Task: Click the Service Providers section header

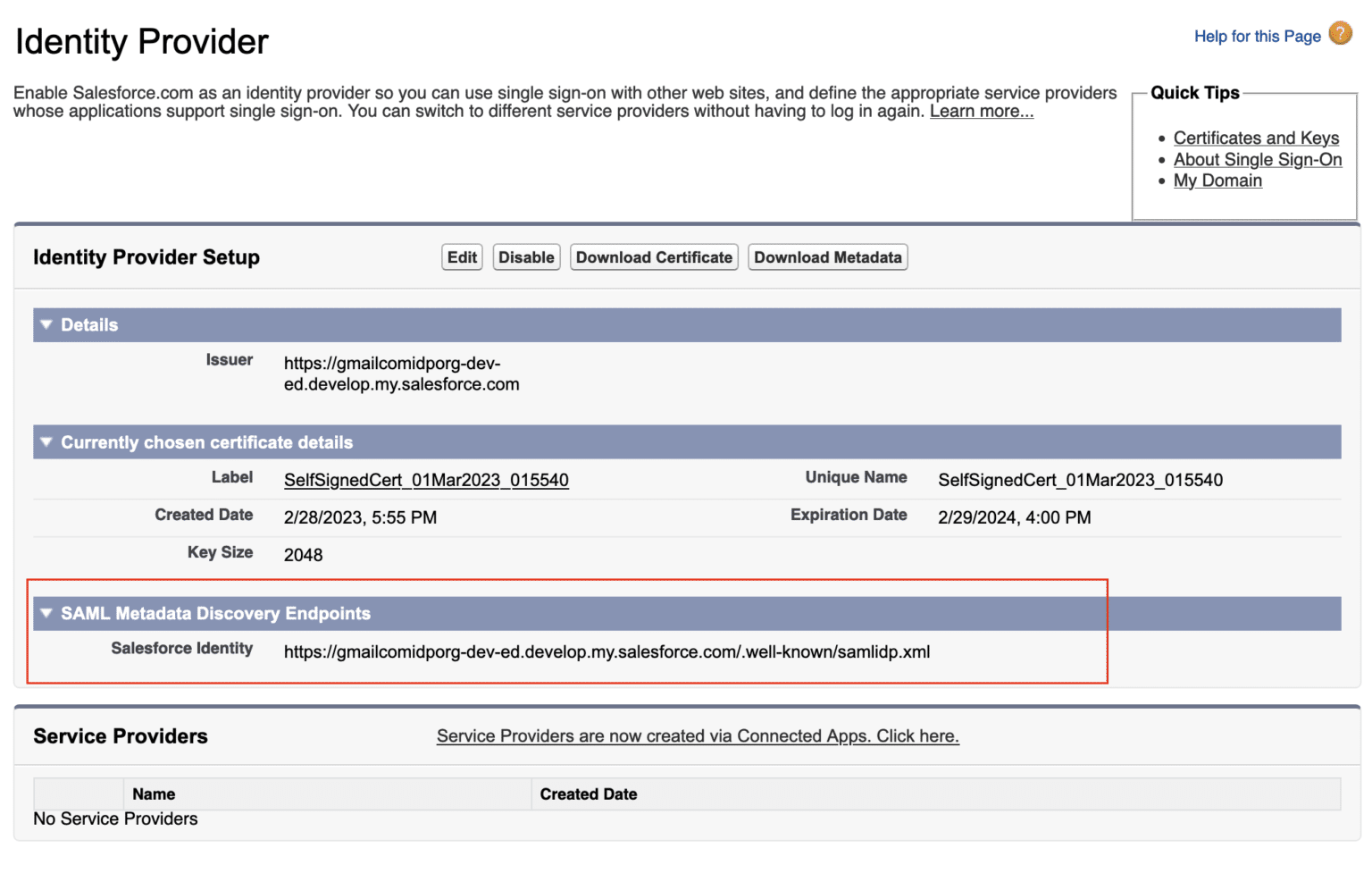Action: click(x=120, y=735)
